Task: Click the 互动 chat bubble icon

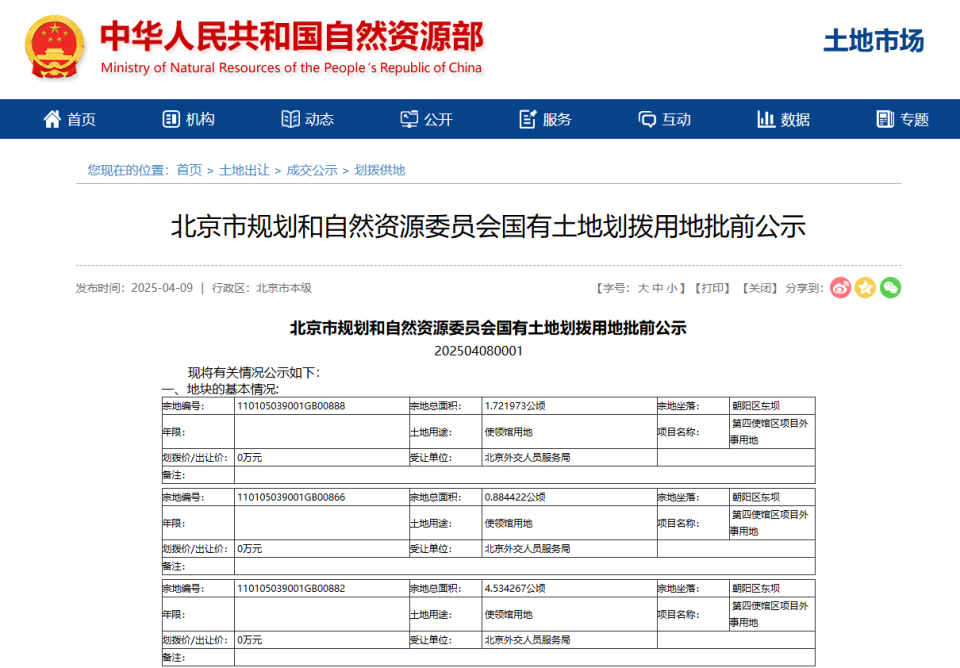Action: (x=647, y=119)
